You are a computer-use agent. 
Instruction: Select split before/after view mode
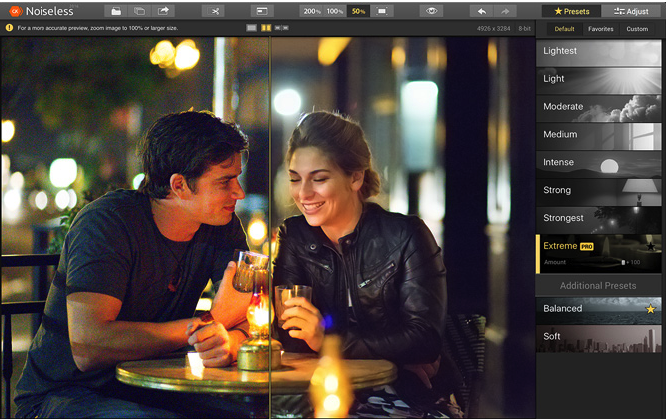[266, 28]
